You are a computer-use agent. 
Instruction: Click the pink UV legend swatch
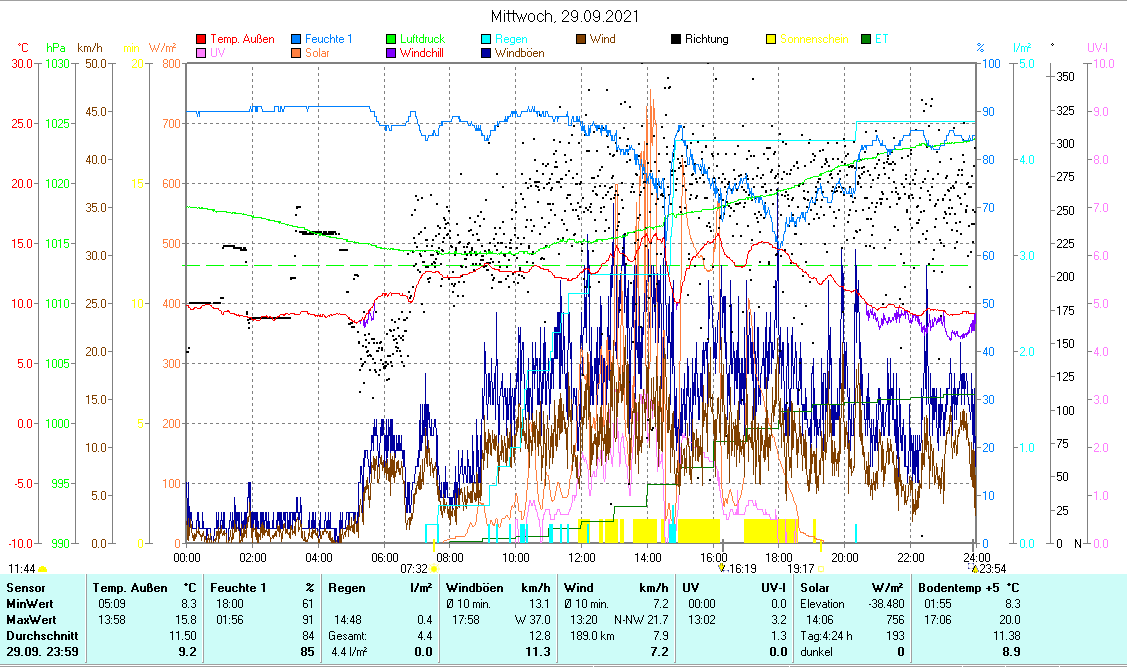202,53
